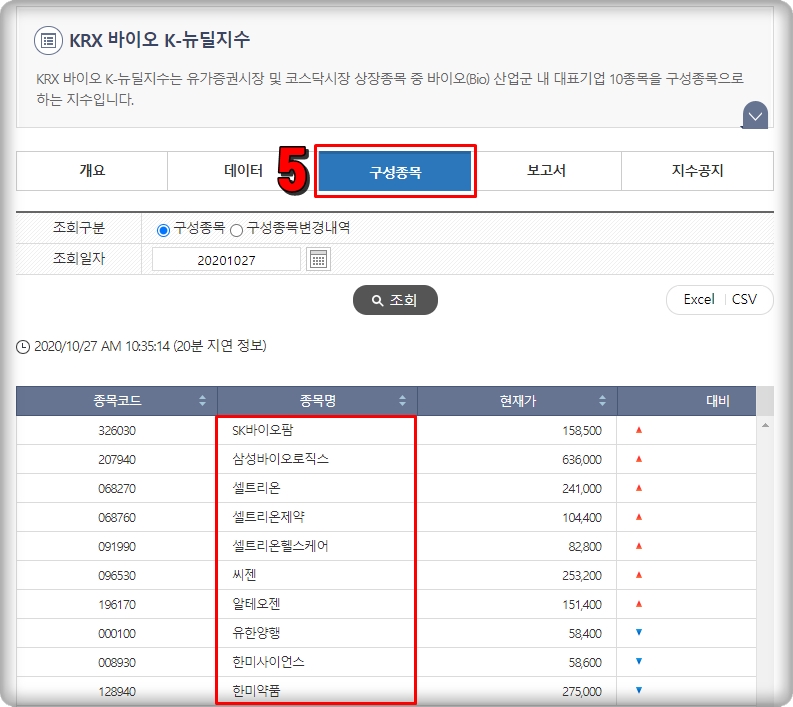Click stock code 128940
This screenshot has height=707, width=793.
pyautogui.click(x=117, y=691)
